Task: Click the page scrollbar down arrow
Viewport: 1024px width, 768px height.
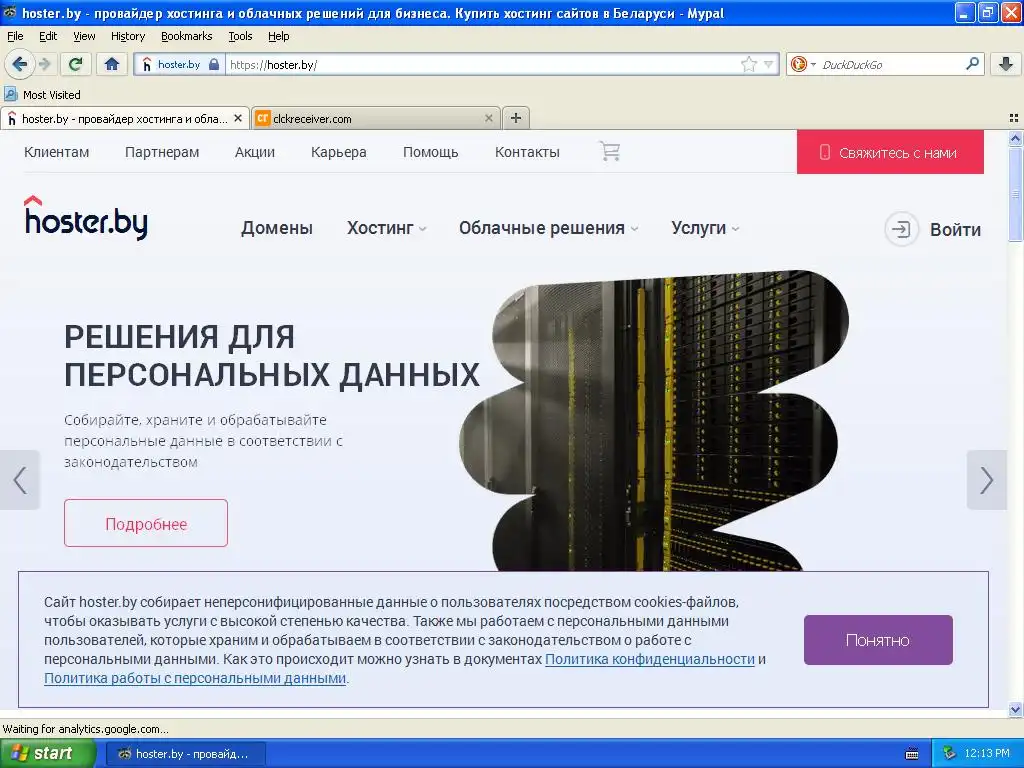Action: (1015, 709)
